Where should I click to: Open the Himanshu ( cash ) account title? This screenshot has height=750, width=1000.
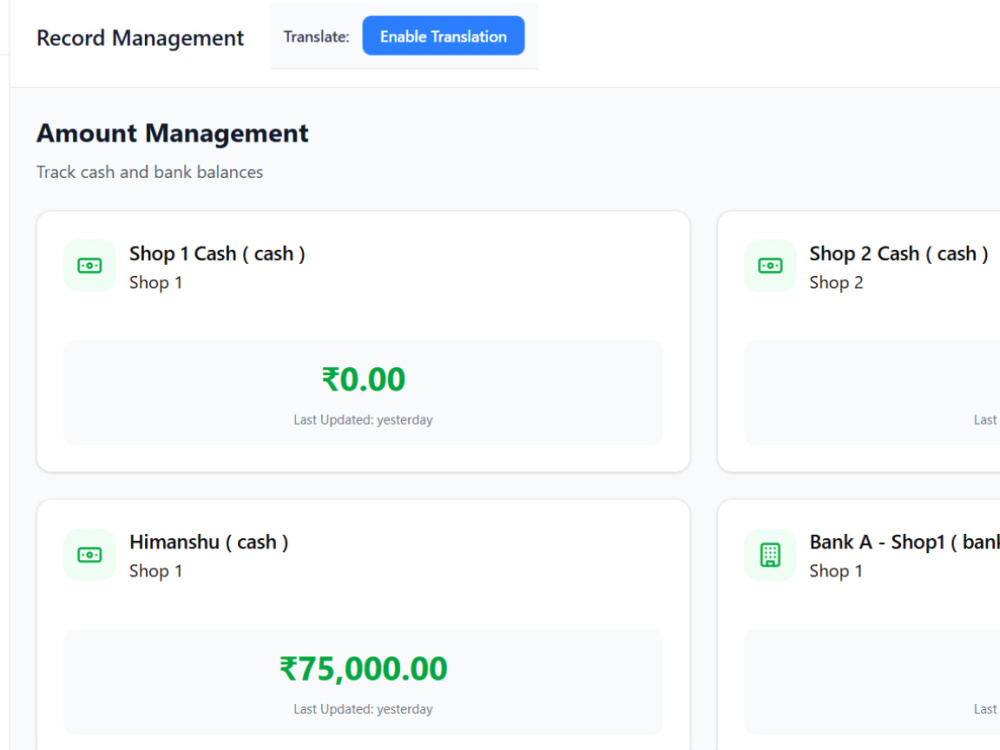pos(209,542)
